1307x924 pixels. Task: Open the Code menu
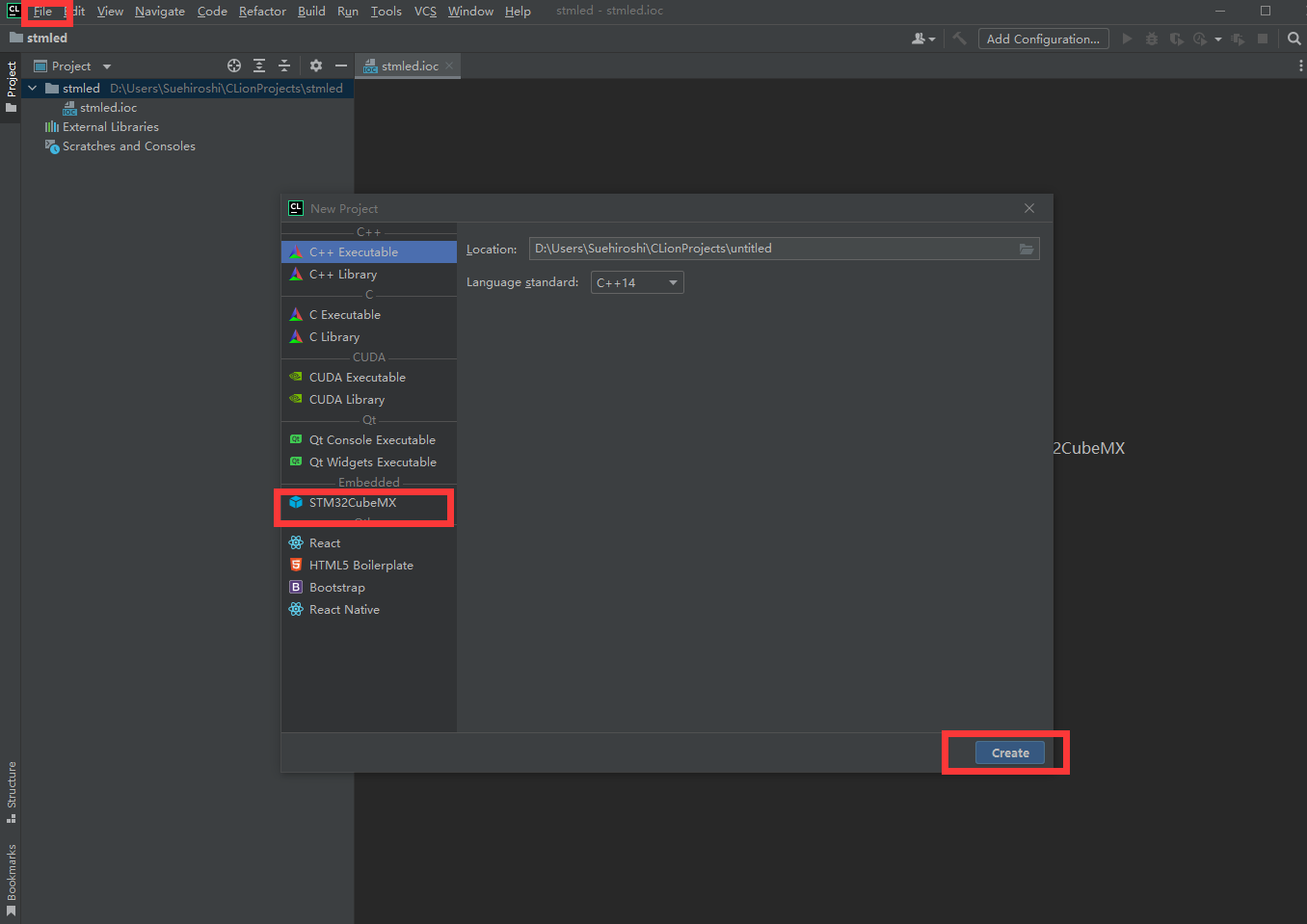click(x=212, y=12)
